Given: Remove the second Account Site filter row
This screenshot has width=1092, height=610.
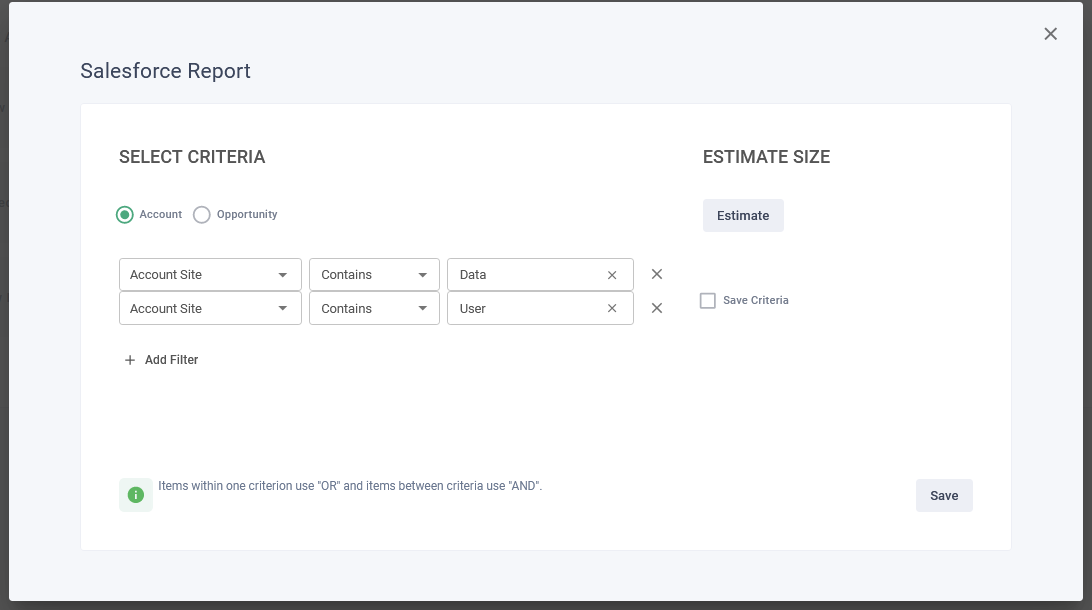Looking at the screenshot, I should click(656, 308).
